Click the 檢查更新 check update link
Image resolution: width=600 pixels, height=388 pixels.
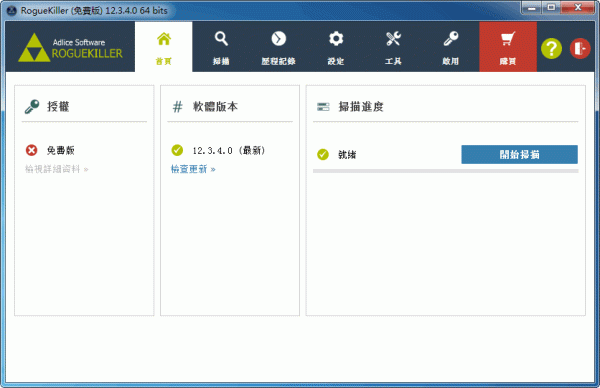point(193,169)
